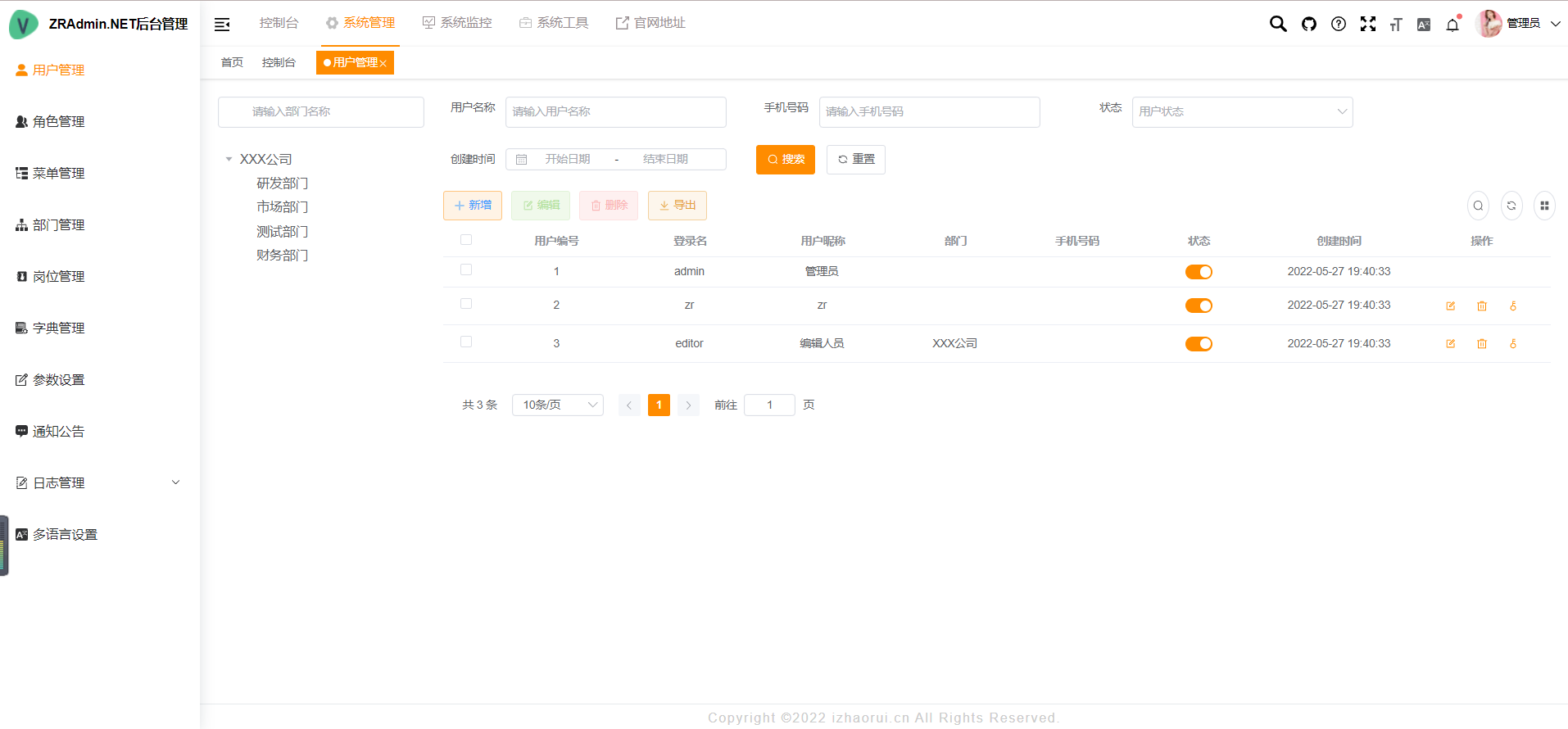Open 角色管理 in the sidebar
Viewport: 1568px width, 729px height.
(58, 122)
